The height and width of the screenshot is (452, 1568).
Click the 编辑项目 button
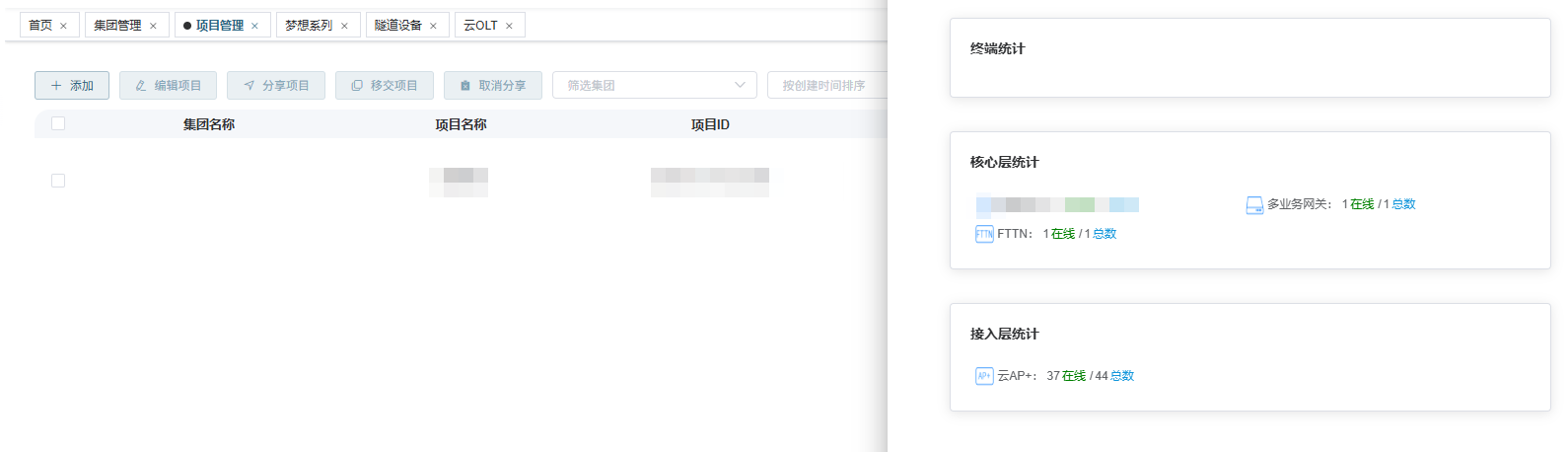pos(169,85)
